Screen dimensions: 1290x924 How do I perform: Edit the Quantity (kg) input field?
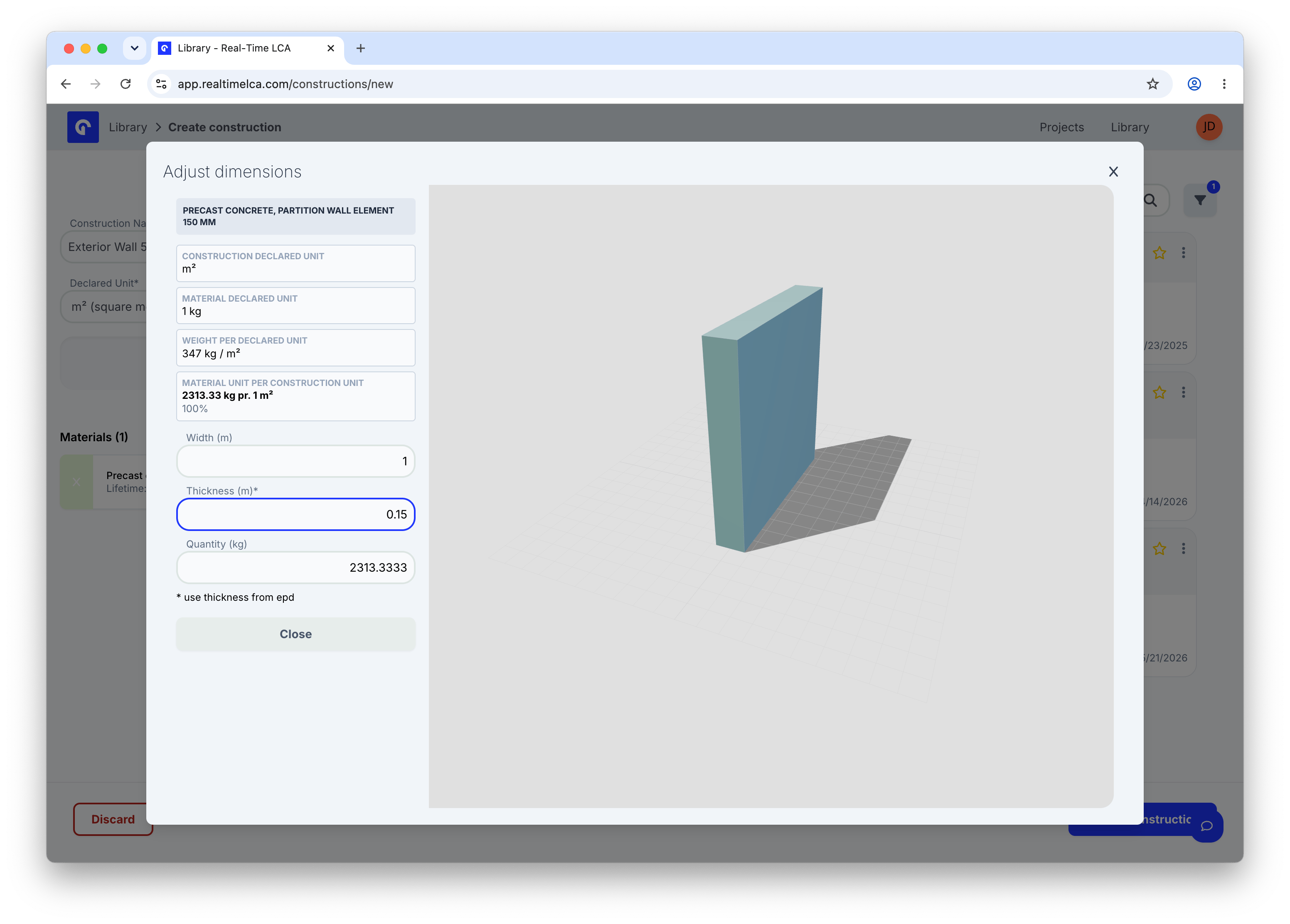295,568
